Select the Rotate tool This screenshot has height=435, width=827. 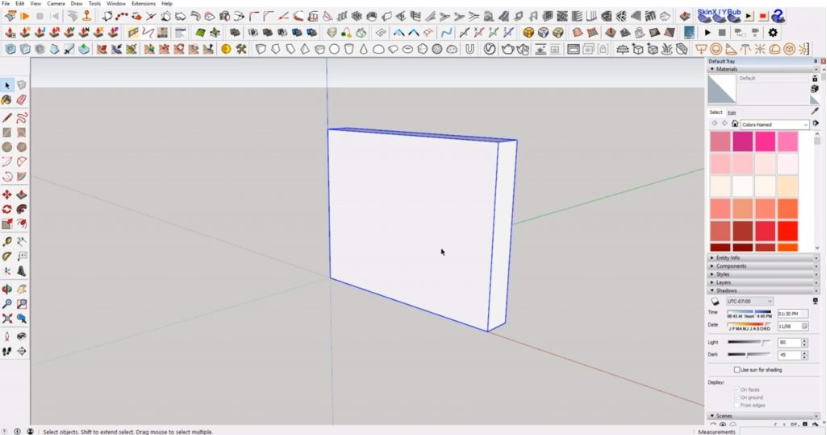coord(7,209)
